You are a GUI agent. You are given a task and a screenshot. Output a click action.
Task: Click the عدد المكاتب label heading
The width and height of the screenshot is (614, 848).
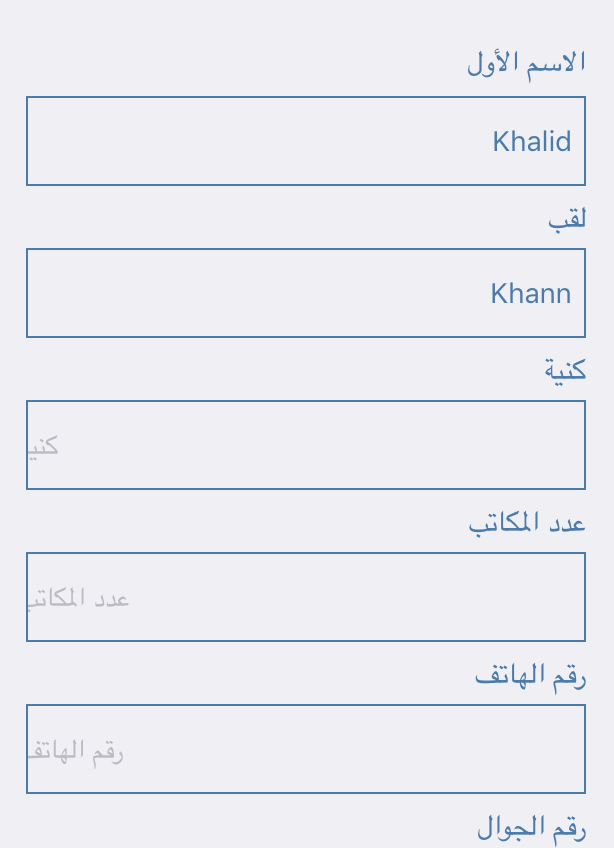click(527, 523)
